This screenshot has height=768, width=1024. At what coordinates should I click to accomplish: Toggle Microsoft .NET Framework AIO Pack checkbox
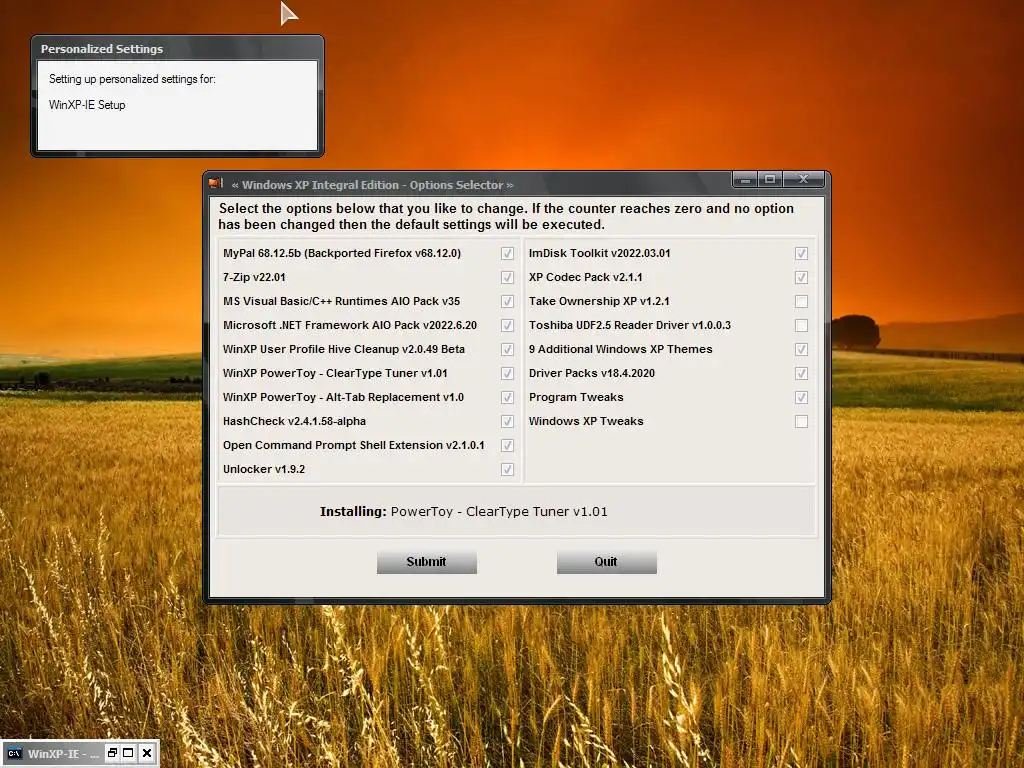pos(507,325)
